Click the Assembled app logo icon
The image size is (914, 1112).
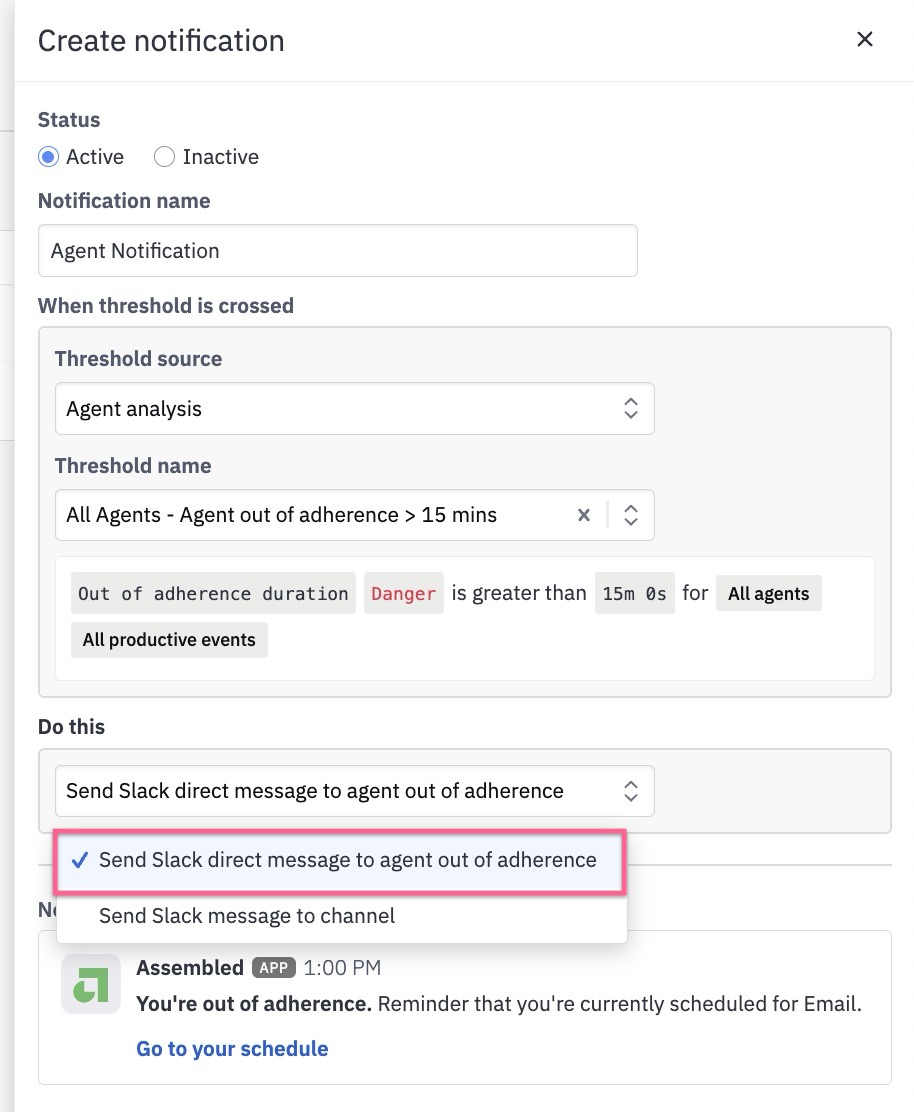91,984
